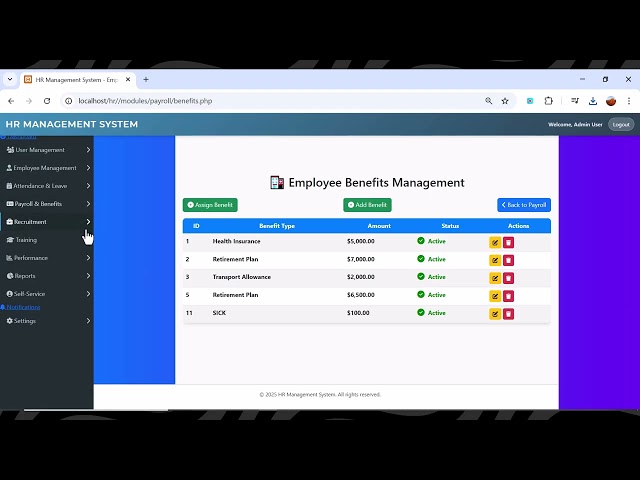This screenshot has height=480, width=640.
Task: Open browser downloads
Action: [593, 101]
